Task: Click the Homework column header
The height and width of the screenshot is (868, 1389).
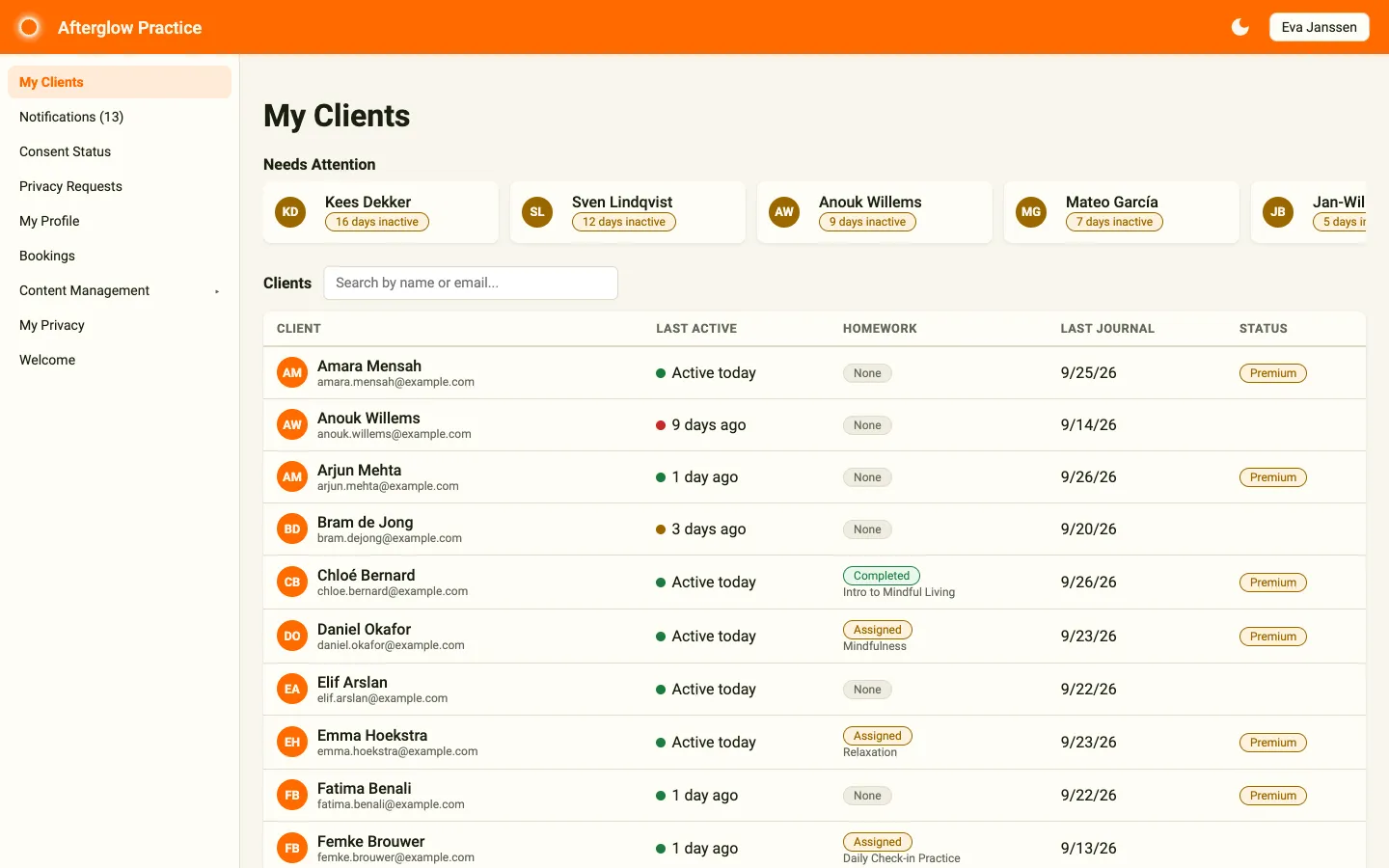Action: (880, 329)
